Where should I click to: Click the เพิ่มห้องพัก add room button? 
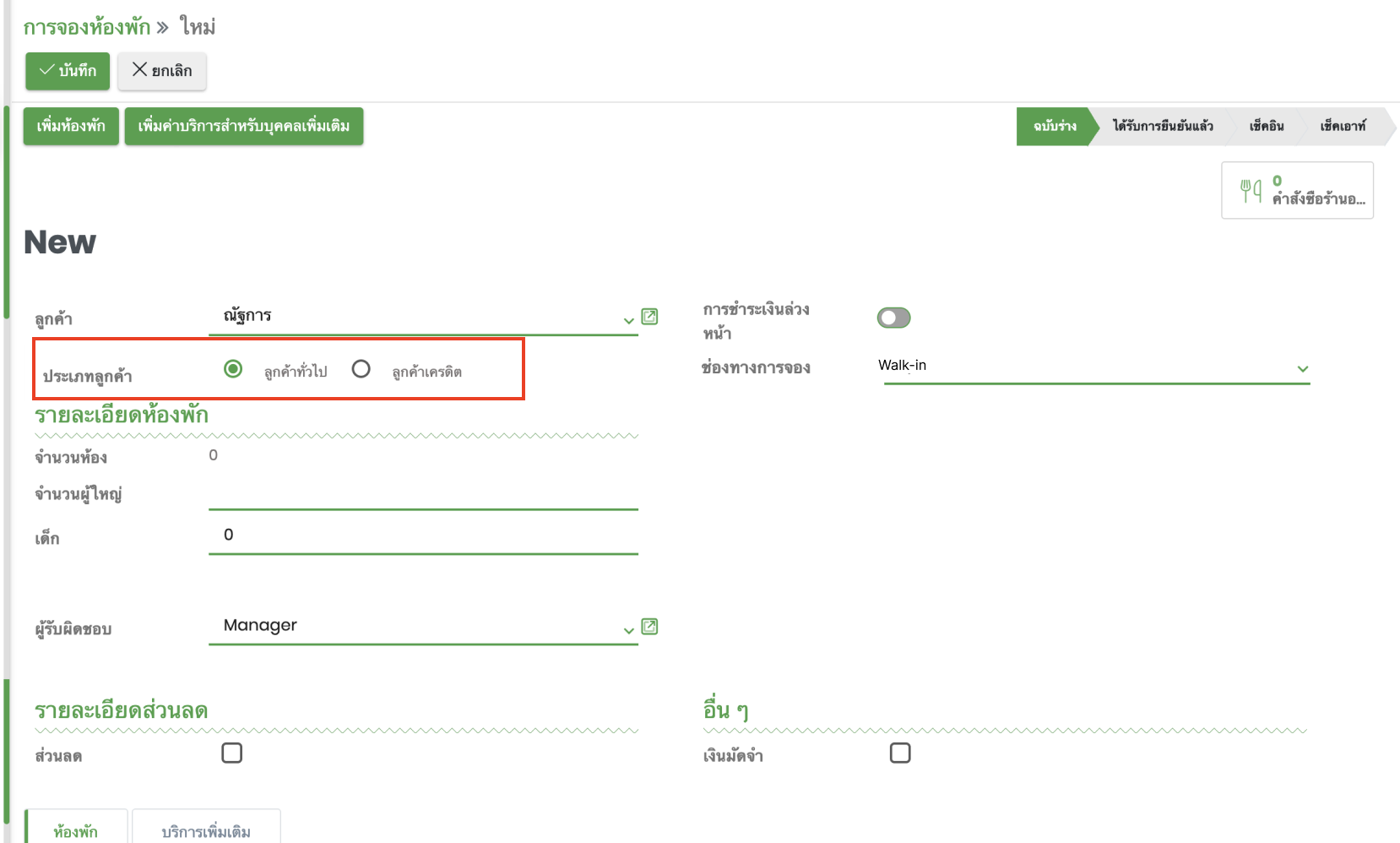pos(71,127)
